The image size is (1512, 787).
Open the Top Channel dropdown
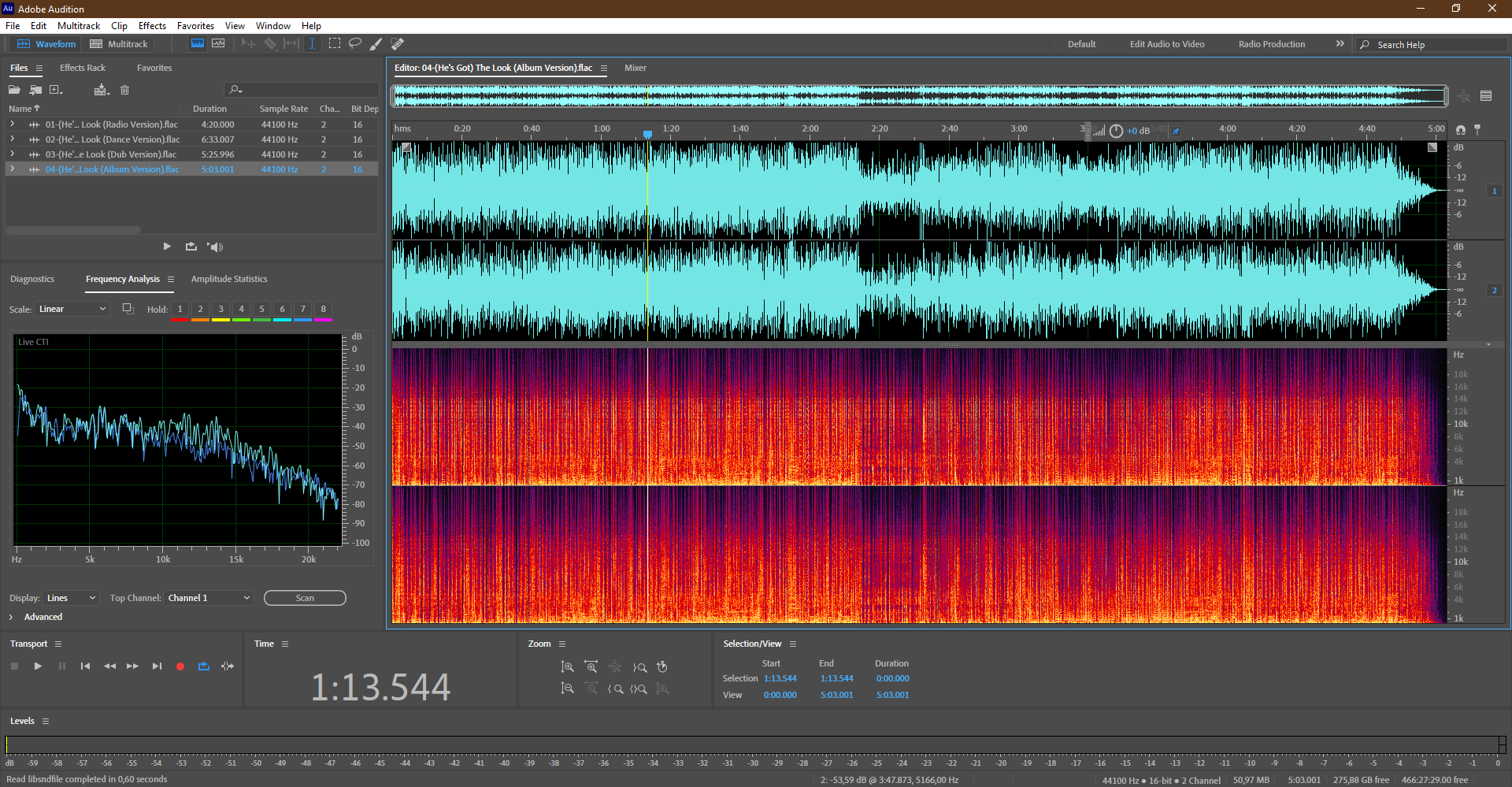click(x=208, y=598)
